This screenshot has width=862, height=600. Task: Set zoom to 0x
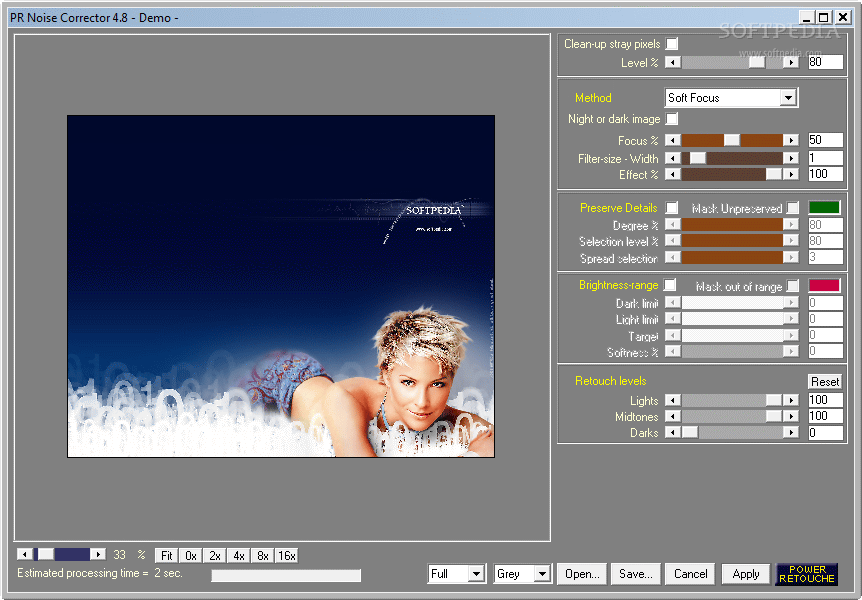coord(191,555)
